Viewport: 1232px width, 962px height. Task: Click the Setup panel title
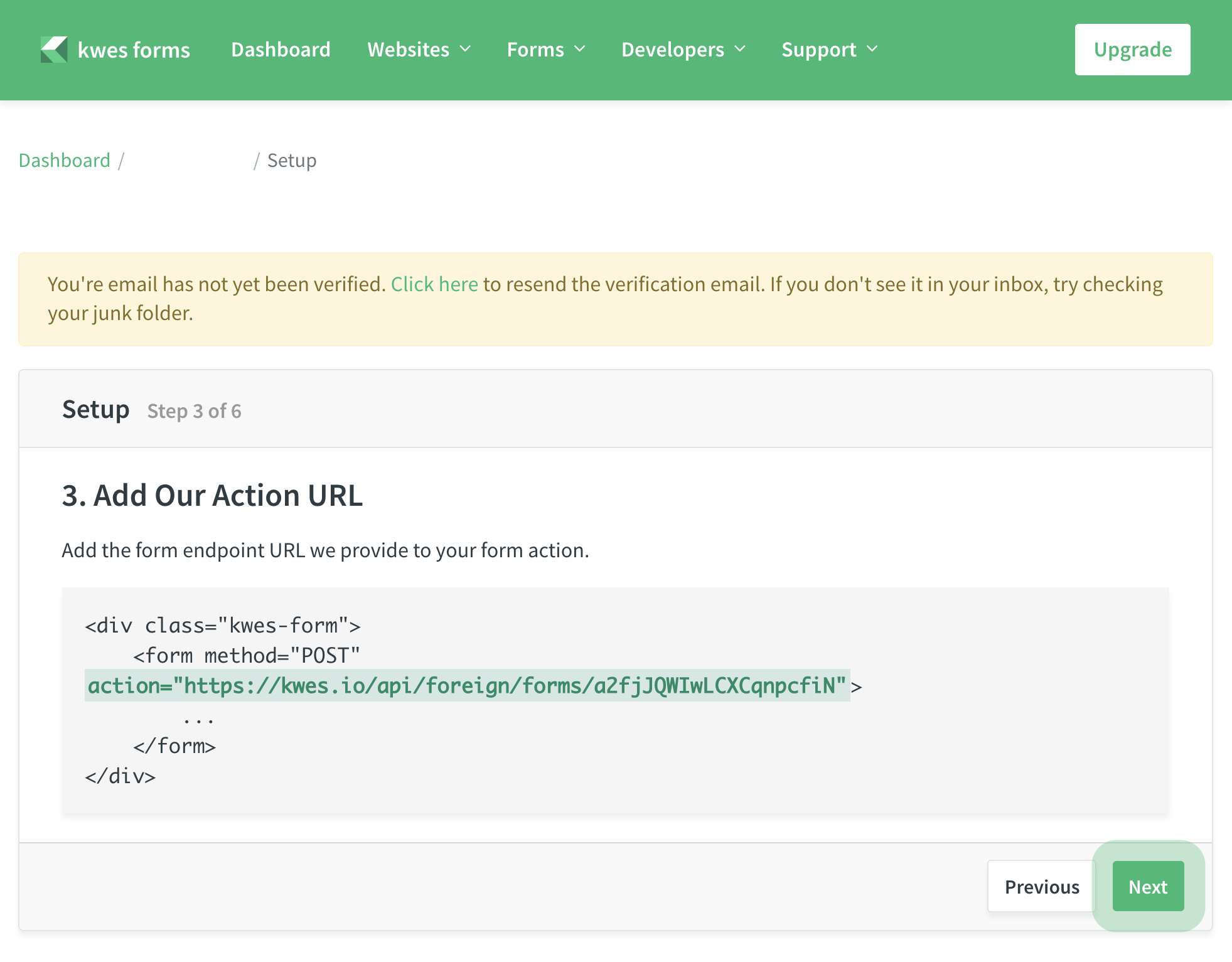pyautogui.click(x=96, y=410)
